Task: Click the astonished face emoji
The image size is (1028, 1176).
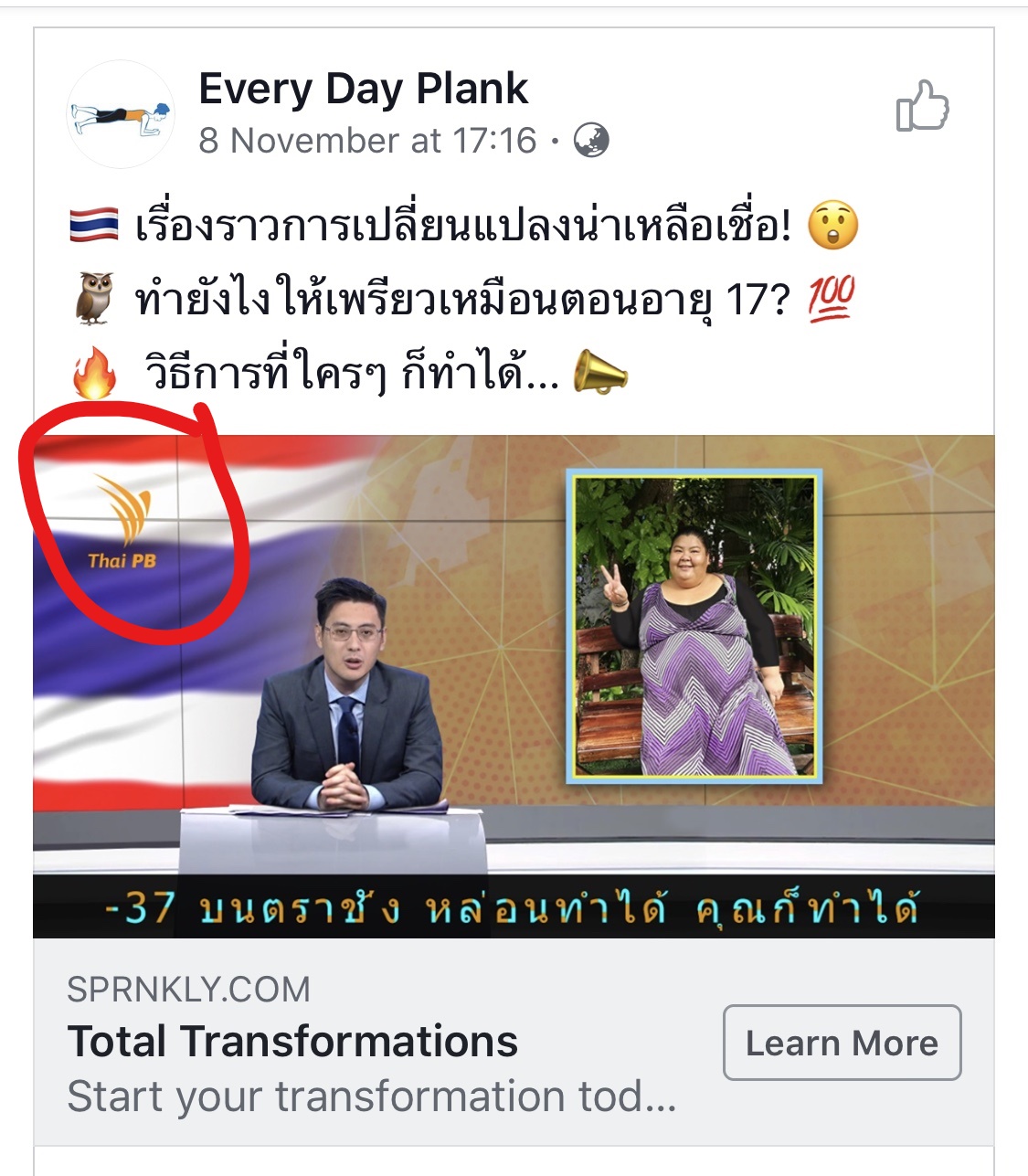Action: 833,226
